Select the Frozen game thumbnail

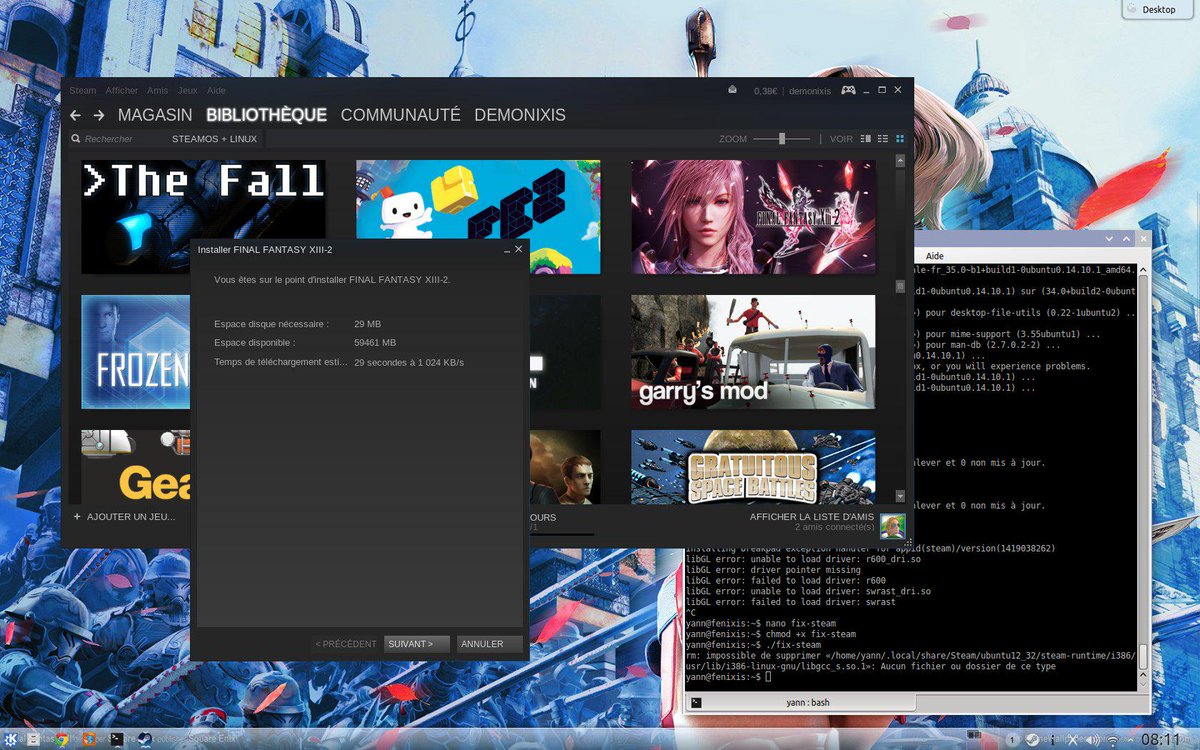coord(135,352)
